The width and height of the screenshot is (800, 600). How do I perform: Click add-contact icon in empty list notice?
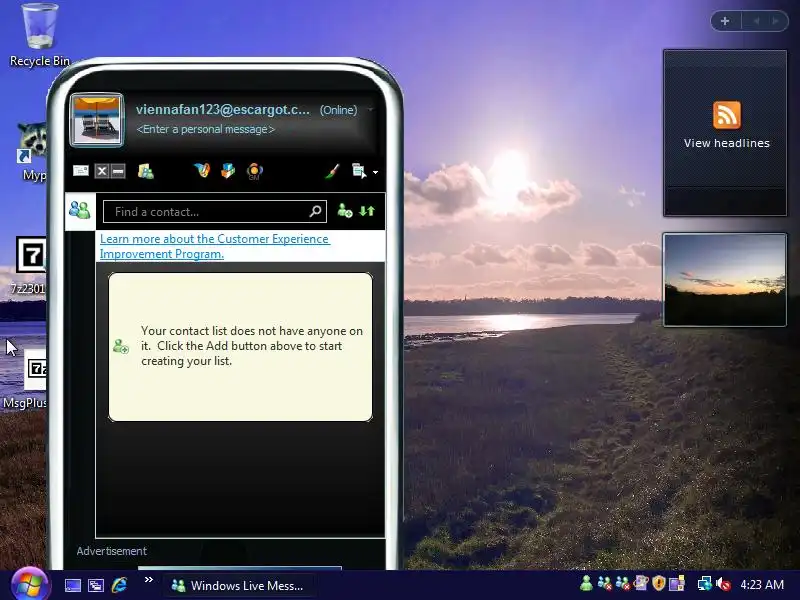pos(121,346)
